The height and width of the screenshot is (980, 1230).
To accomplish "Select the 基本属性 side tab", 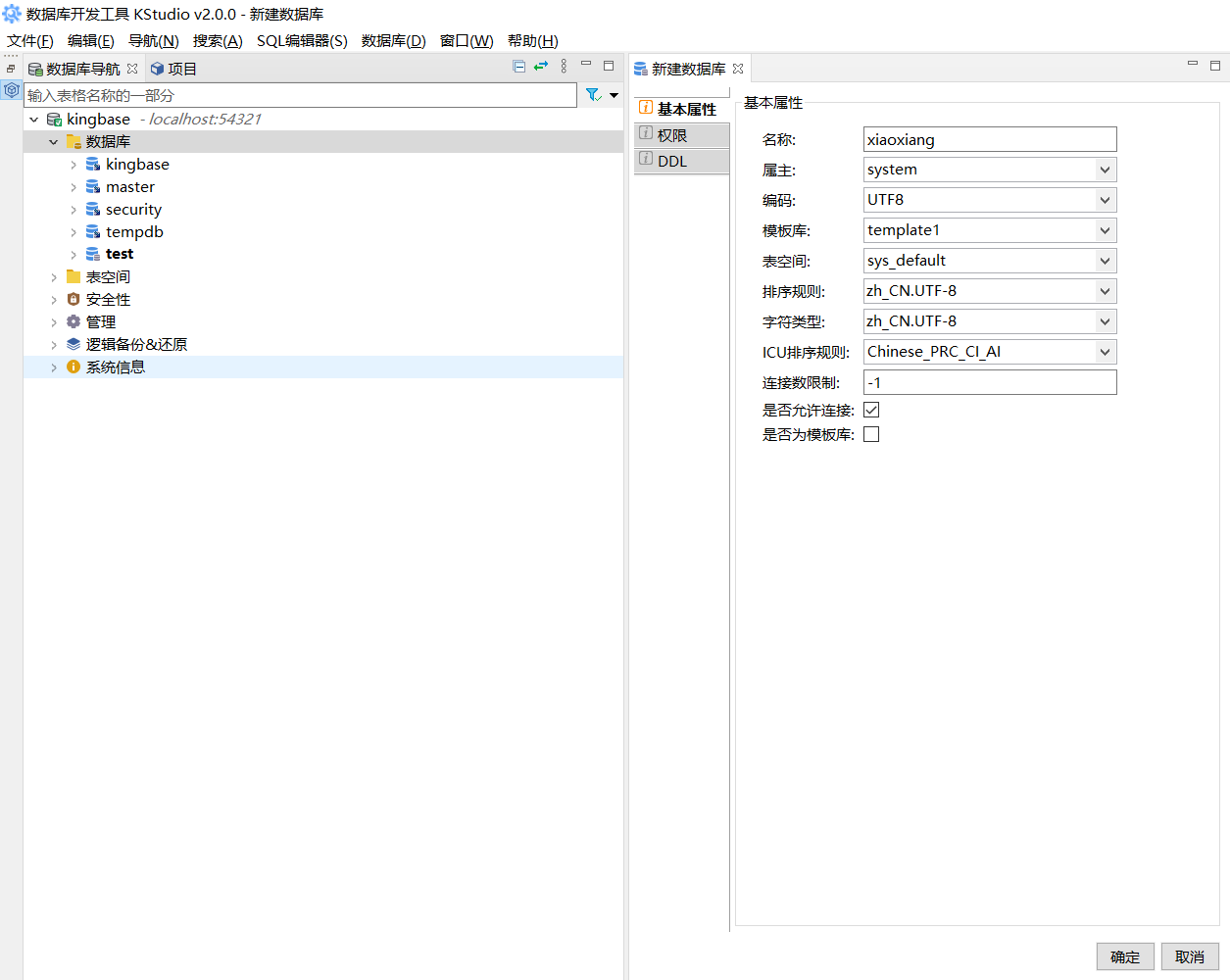I will coord(681,109).
